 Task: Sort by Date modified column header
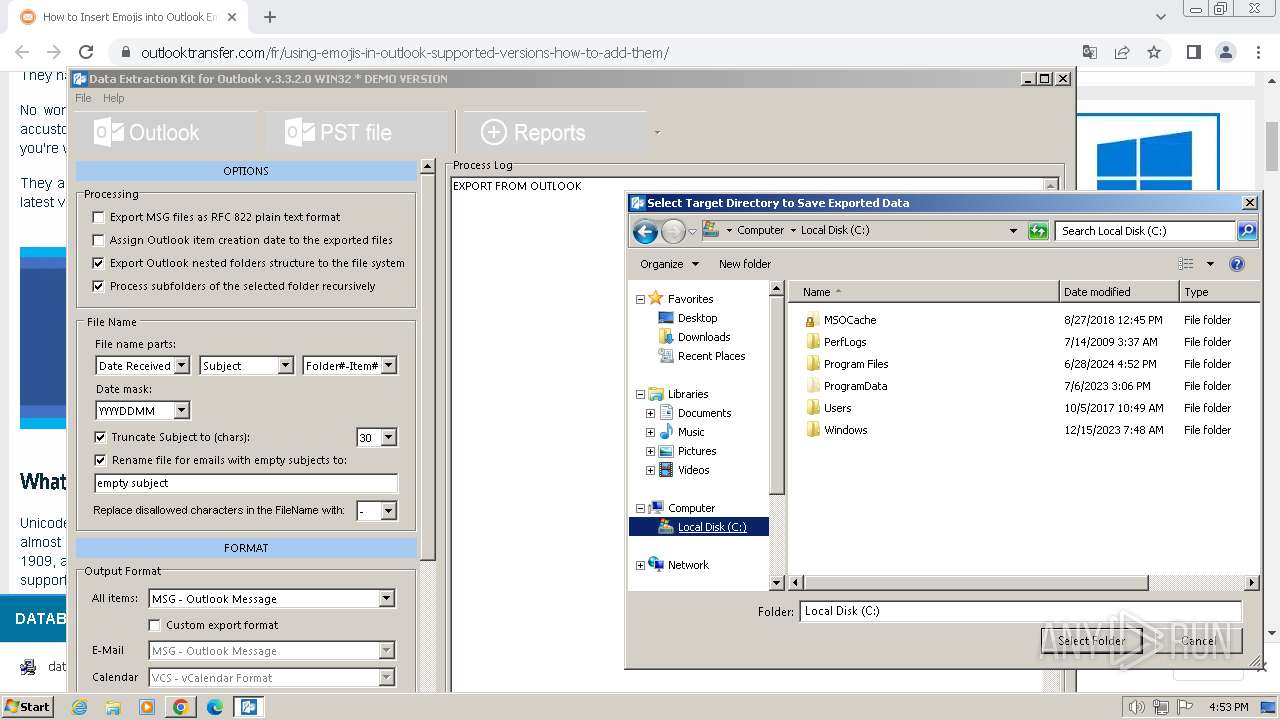(x=1119, y=292)
